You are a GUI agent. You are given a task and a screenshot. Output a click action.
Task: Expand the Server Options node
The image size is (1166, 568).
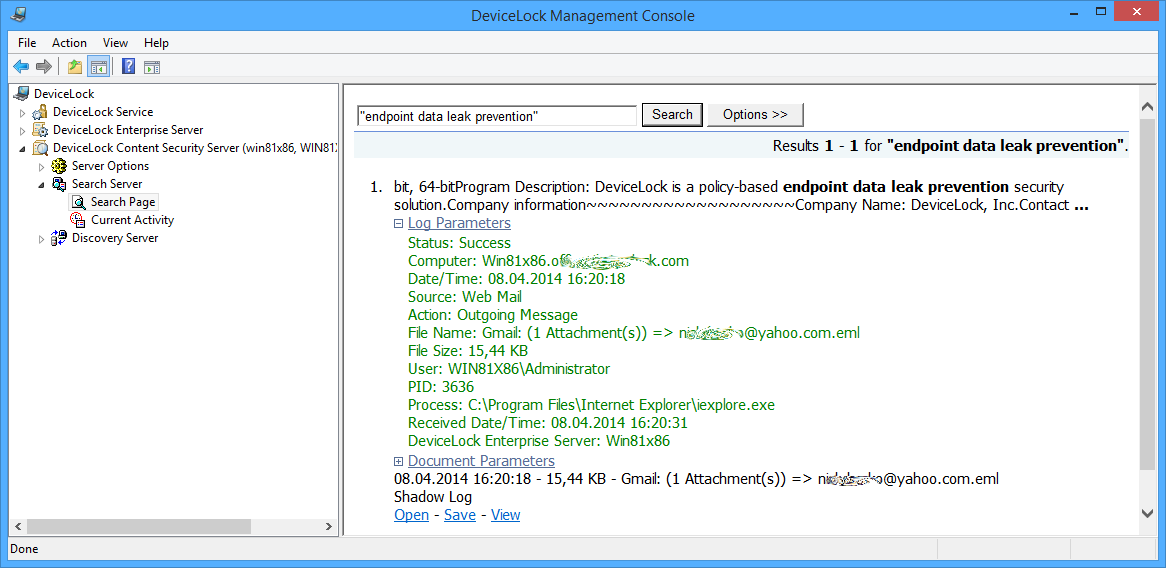[x=42, y=167]
